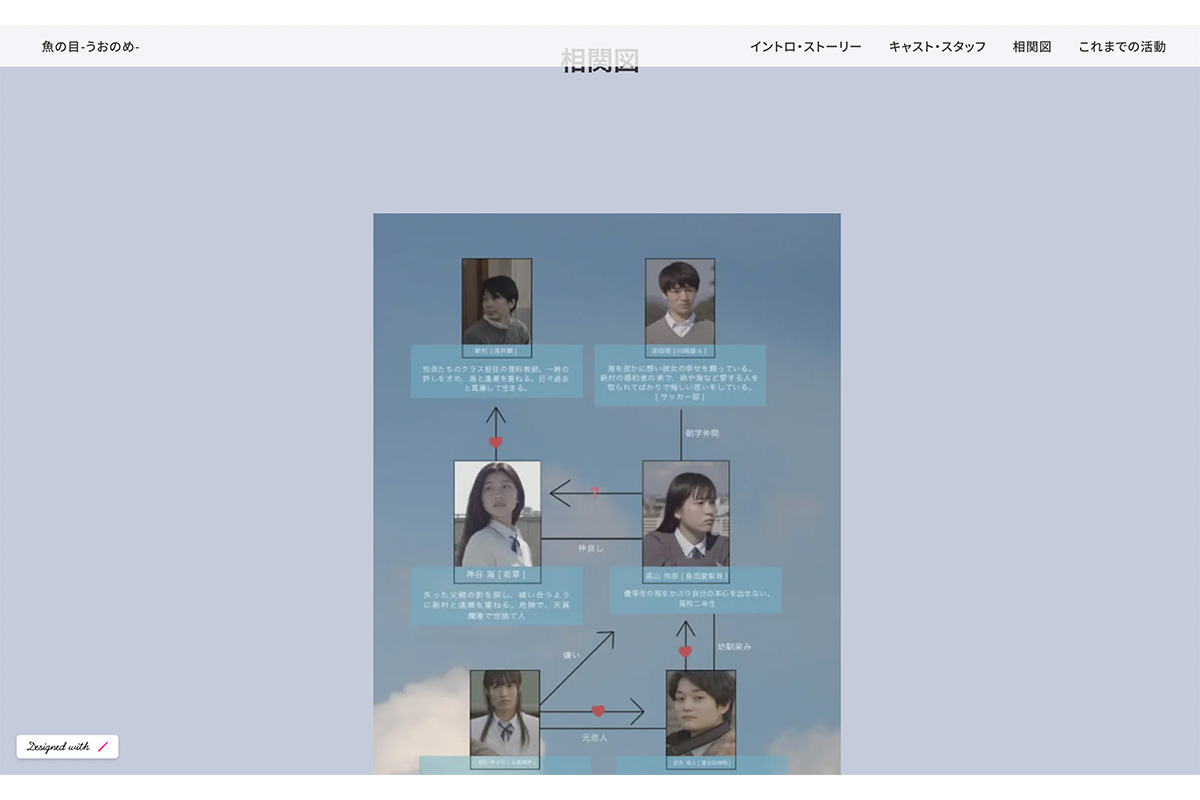Click the heart beside the 幼馴染み label
This screenshot has width=1200, height=800.
(x=685, y=652)
